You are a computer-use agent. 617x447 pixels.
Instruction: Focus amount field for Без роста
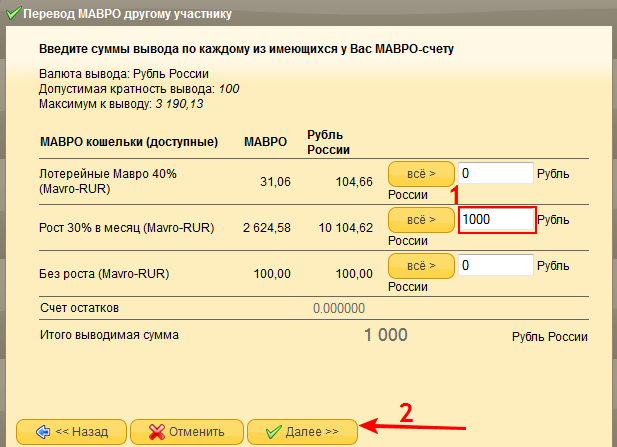495,265
